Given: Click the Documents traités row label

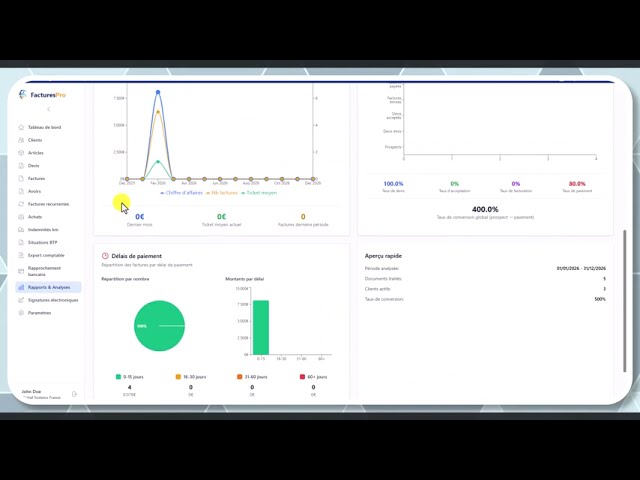Looking at the screenshot, I should (x=383, y=279).
